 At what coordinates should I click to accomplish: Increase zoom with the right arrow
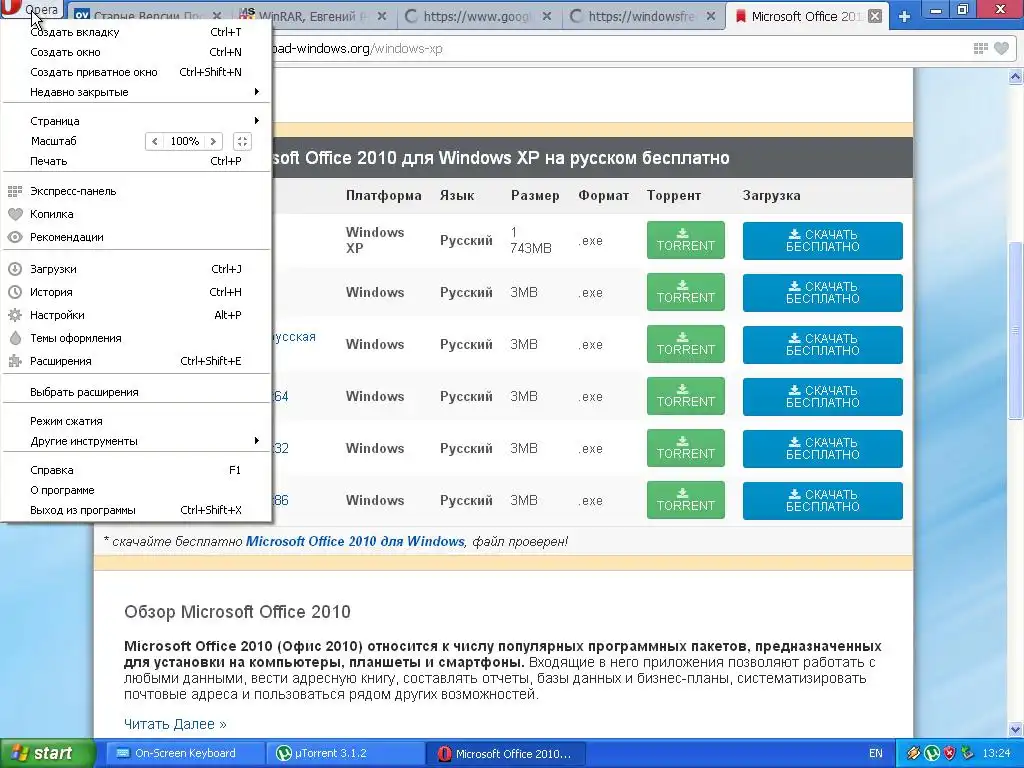tap(213, 141)
